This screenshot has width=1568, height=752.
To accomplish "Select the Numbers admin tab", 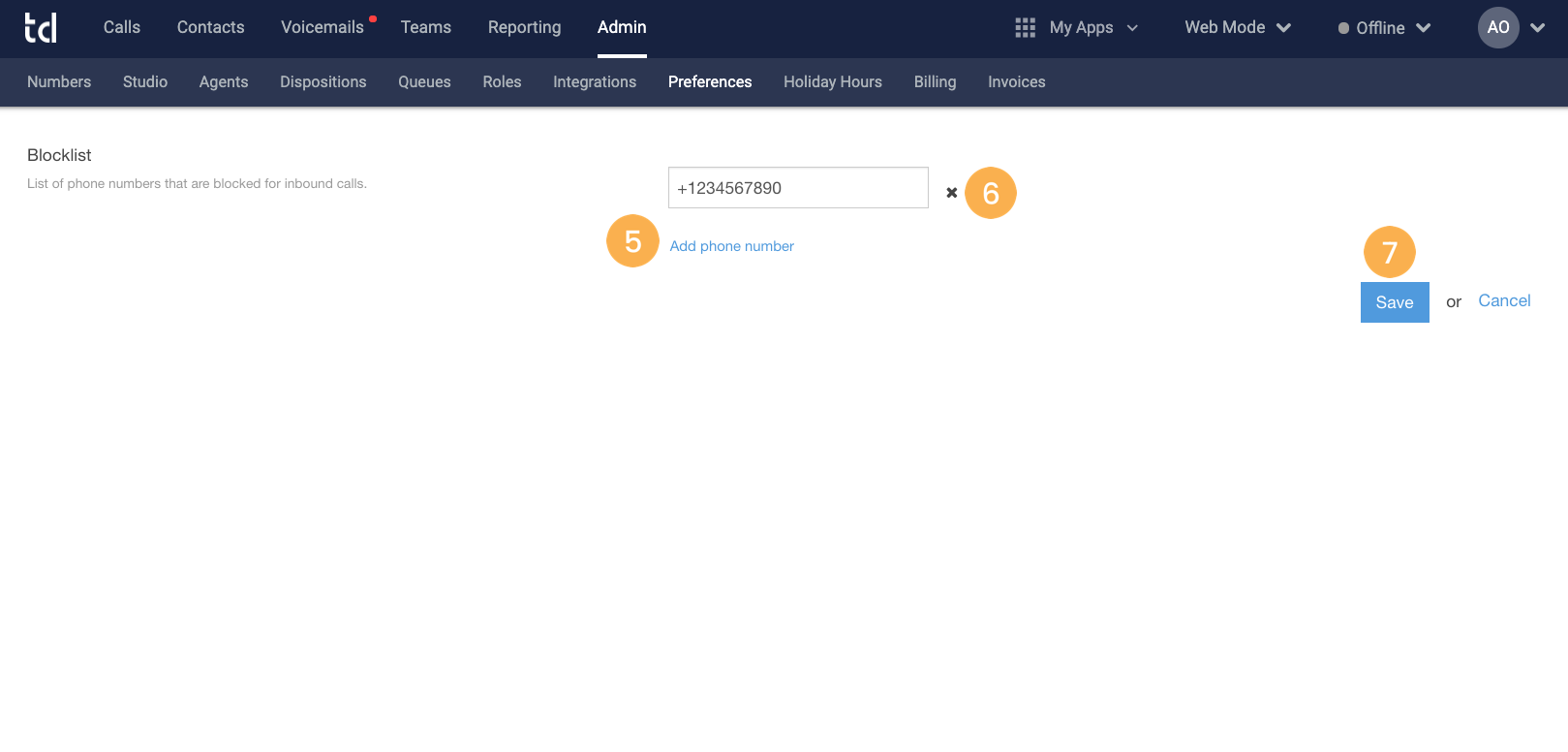I will 59,82.
